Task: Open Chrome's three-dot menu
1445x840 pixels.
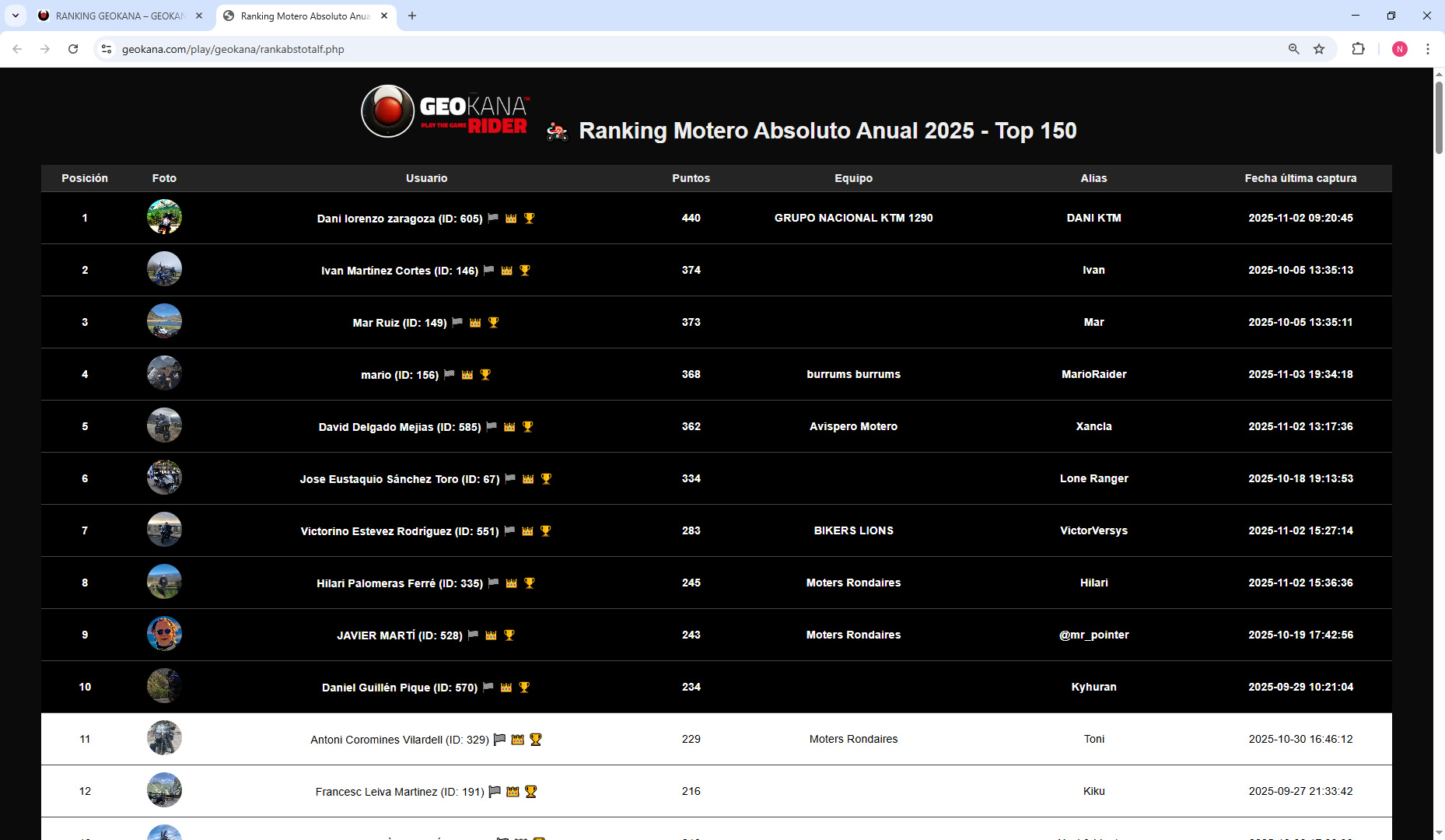Action: [x=1427, y=49]
